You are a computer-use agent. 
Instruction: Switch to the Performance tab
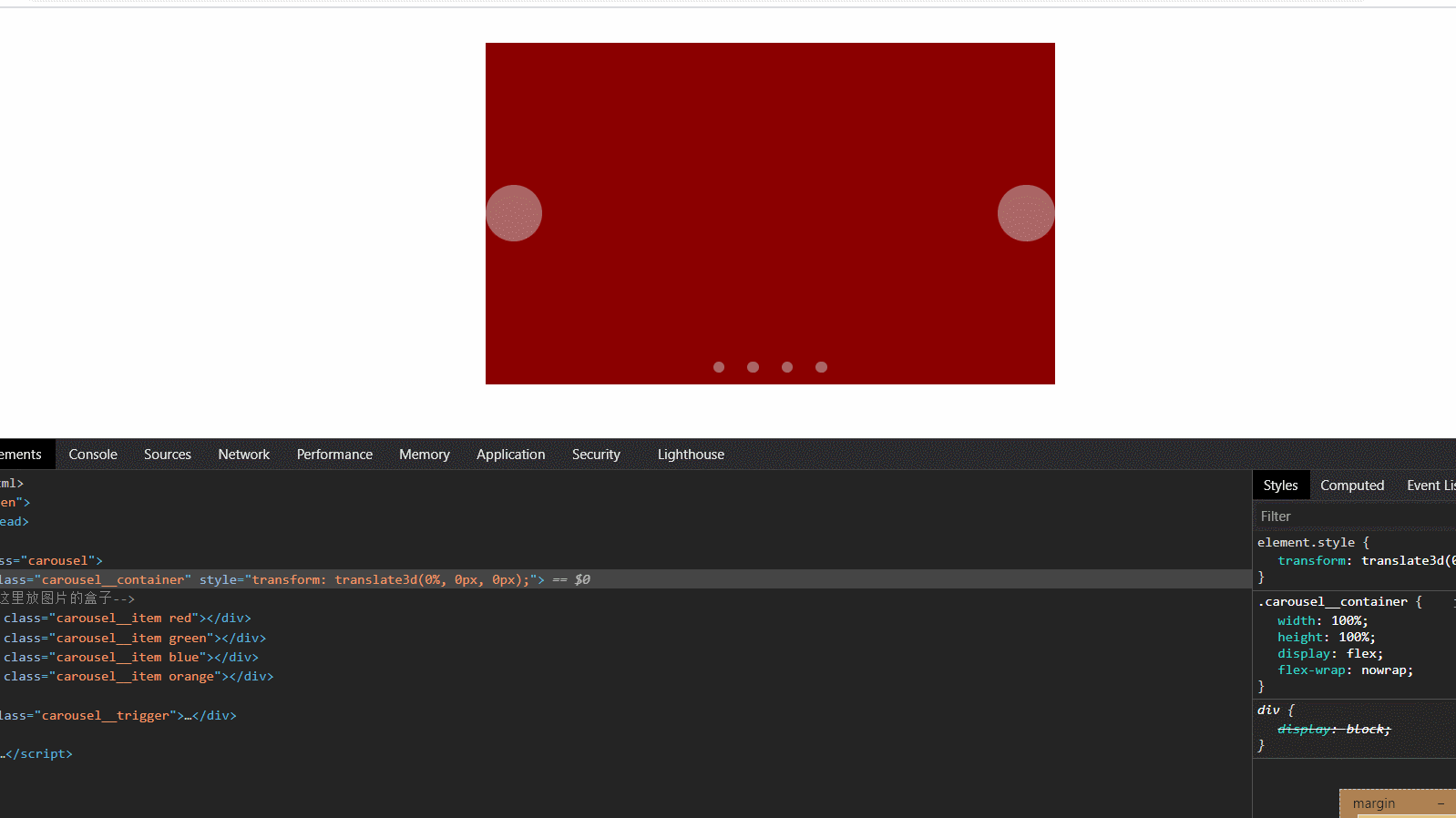(x=334, y=455)
